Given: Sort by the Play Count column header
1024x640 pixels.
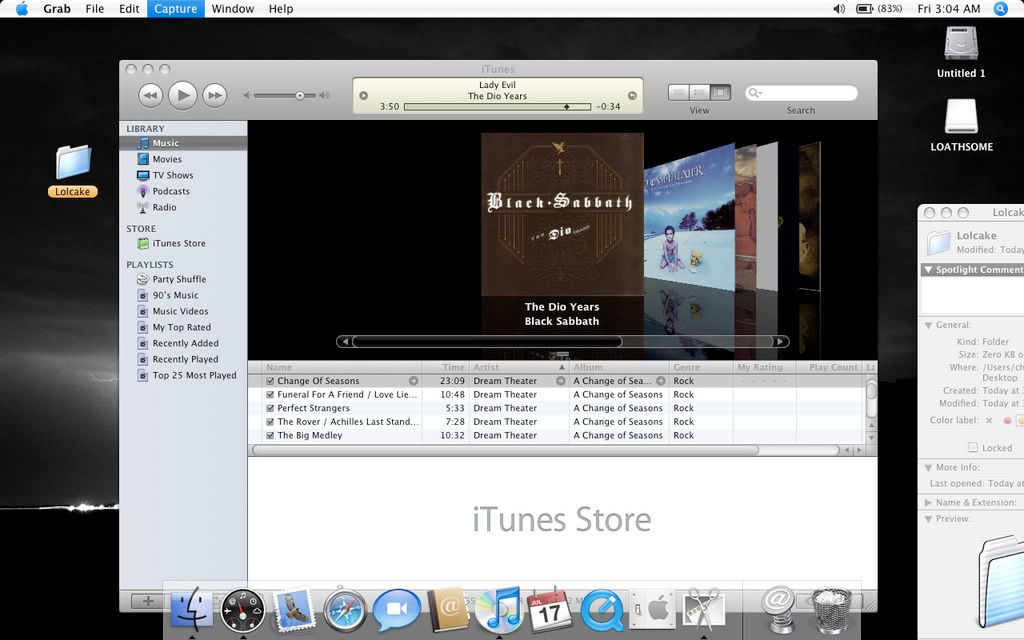Looking at the screenshot, I should (x=830, y=367).
